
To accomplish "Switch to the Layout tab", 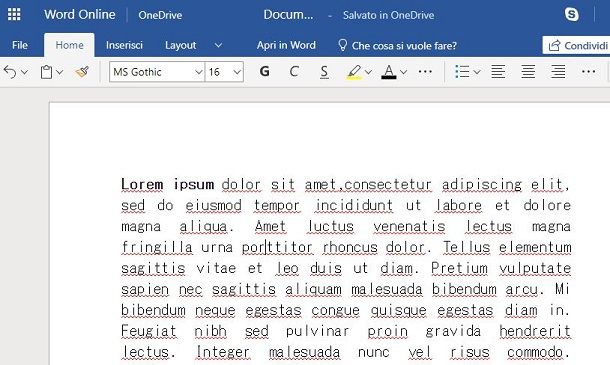I will (x=181, y=45).
